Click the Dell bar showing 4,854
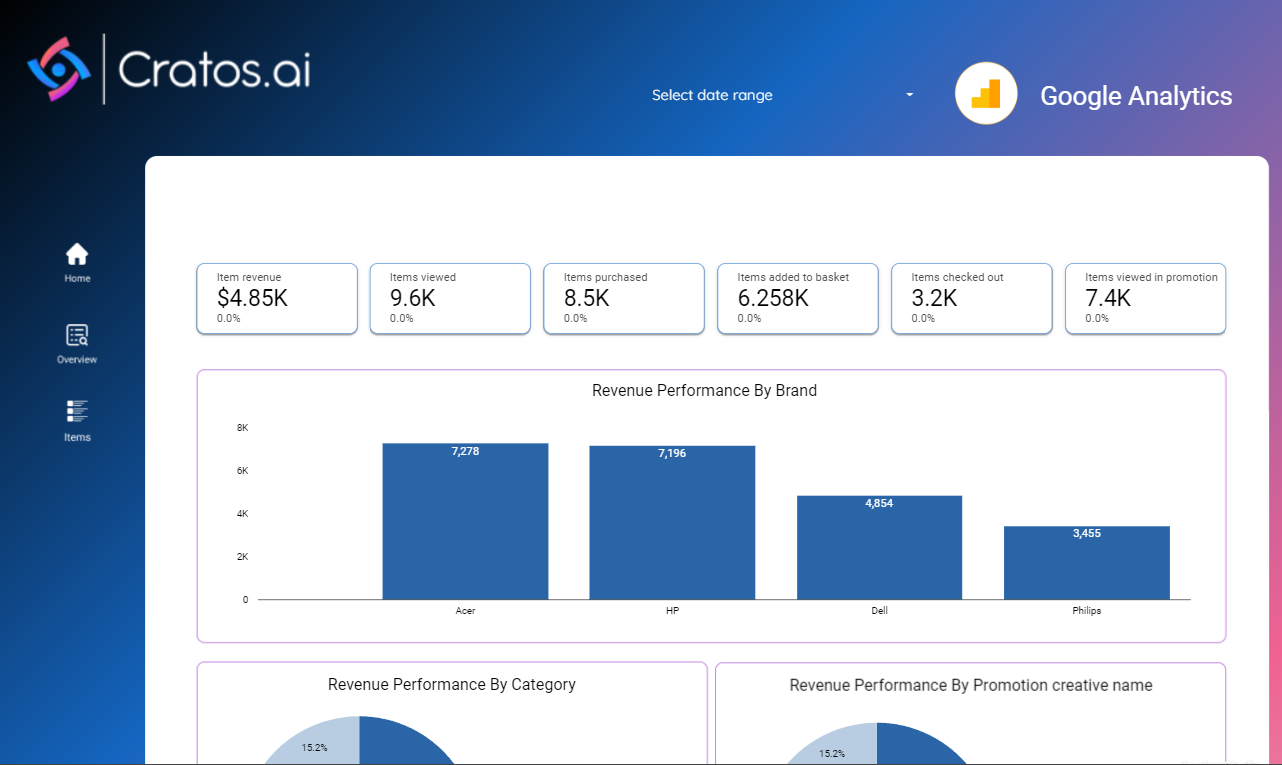 point(879,548)
